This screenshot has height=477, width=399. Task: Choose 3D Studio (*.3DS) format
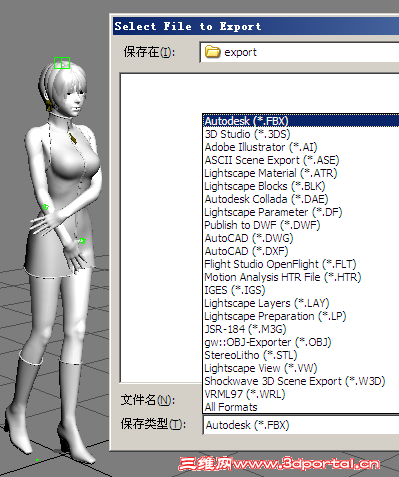(x=301, y=134)
